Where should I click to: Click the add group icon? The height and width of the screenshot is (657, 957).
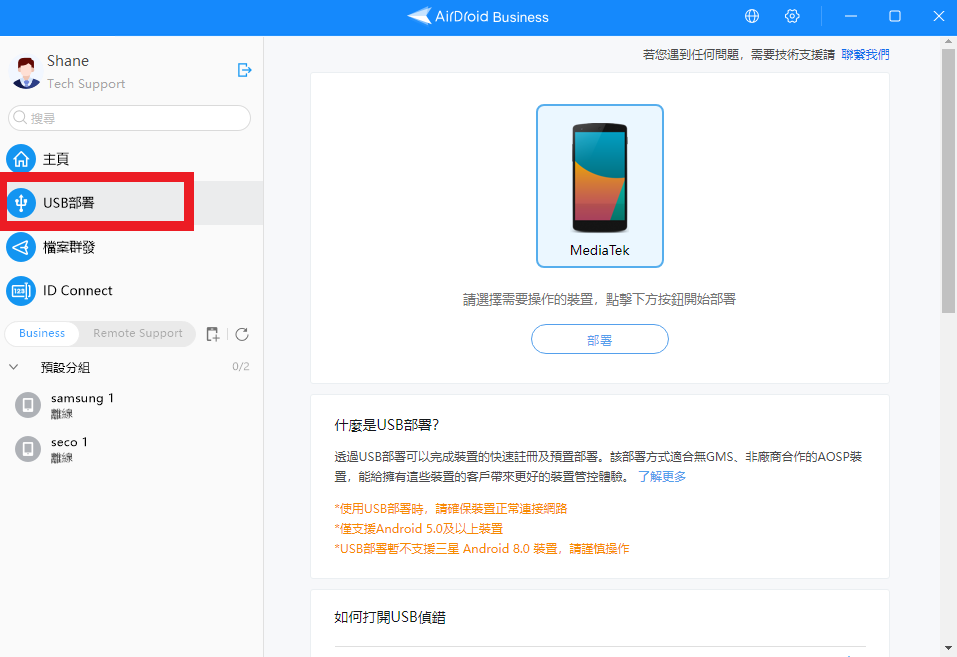tap(212, 334)
